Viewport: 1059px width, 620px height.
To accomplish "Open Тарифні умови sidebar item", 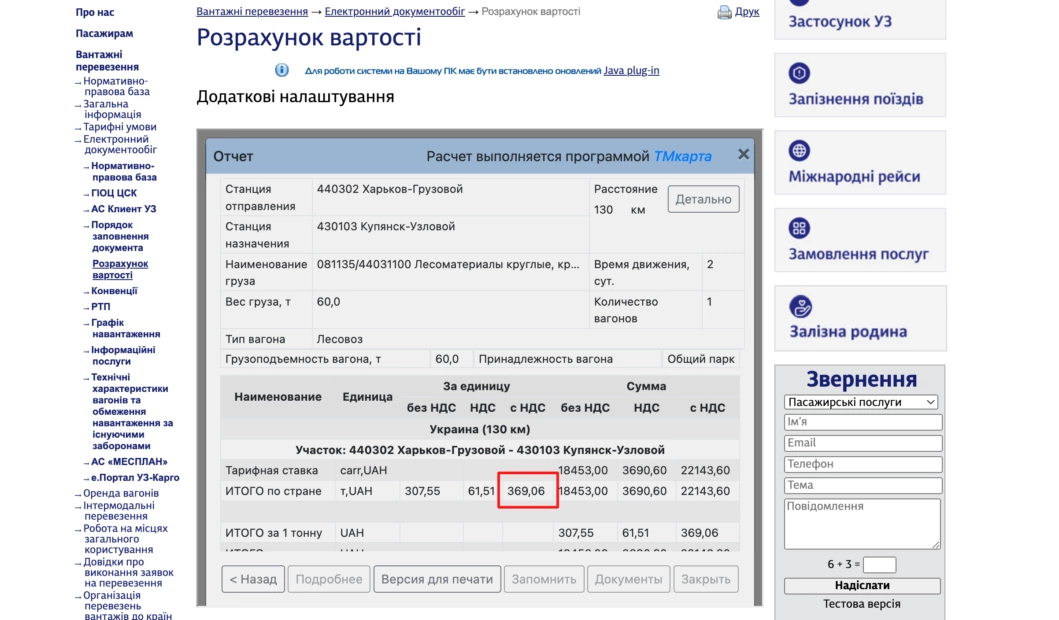I will (120, 127).
